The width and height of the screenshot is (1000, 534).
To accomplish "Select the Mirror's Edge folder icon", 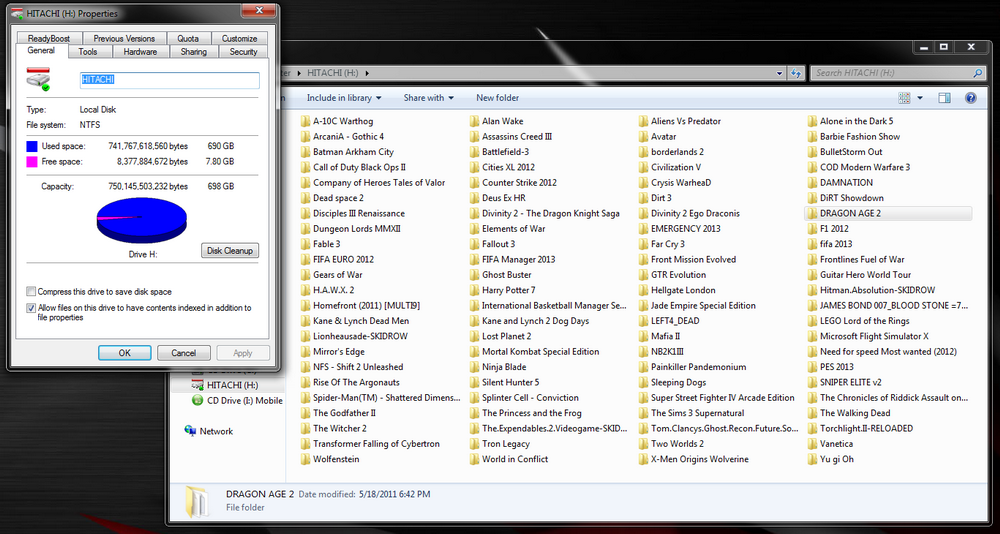I will click(x=305, y=352).
